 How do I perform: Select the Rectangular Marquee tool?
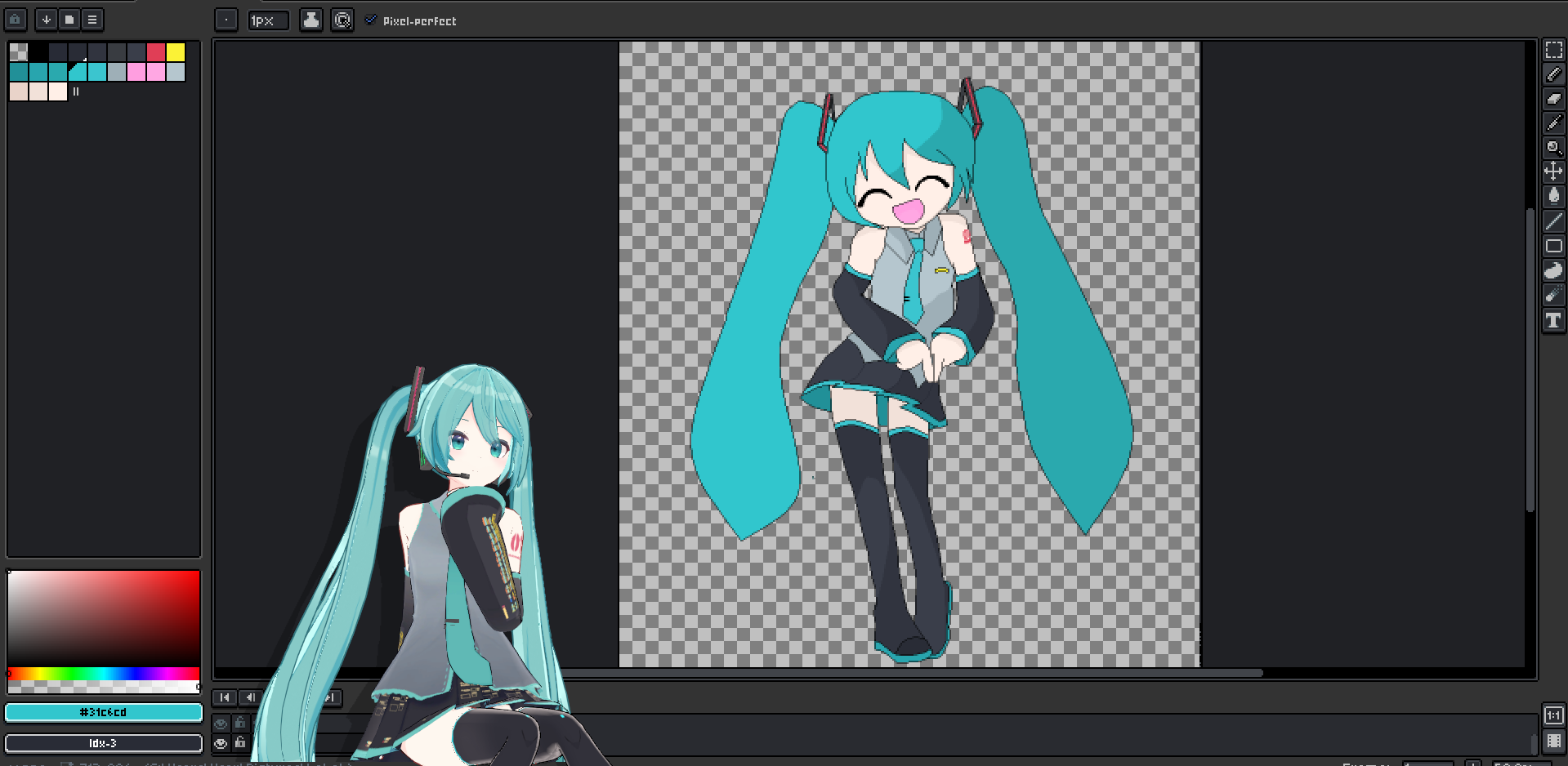1553,50
